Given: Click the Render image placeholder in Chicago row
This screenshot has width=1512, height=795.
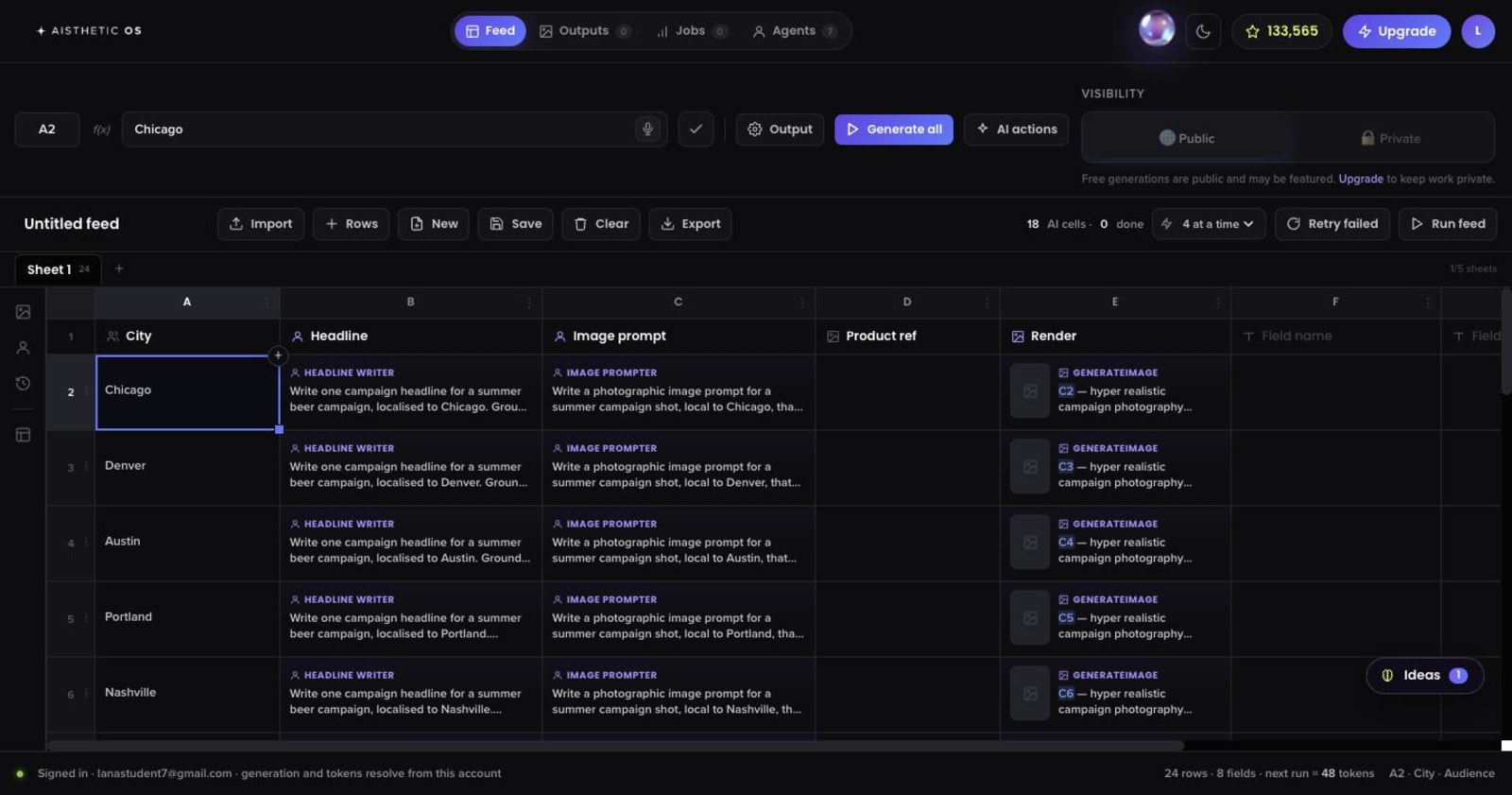Looking at the screenshot, I should 1030,391.
